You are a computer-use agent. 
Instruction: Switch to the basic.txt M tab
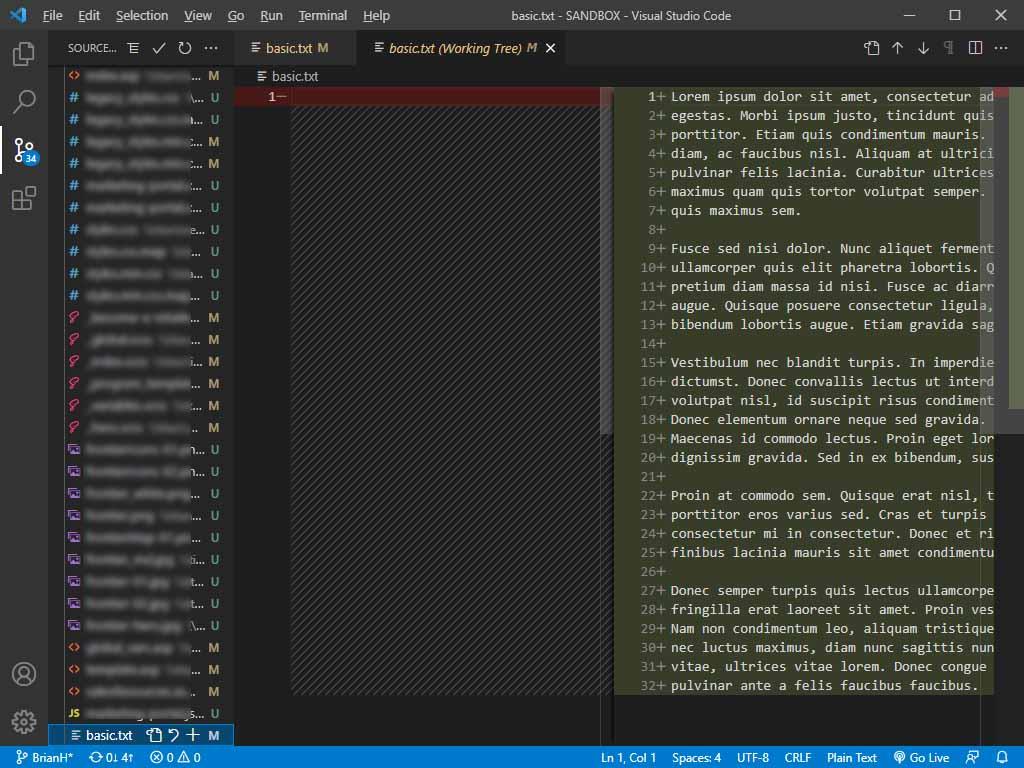click(295, 48)
